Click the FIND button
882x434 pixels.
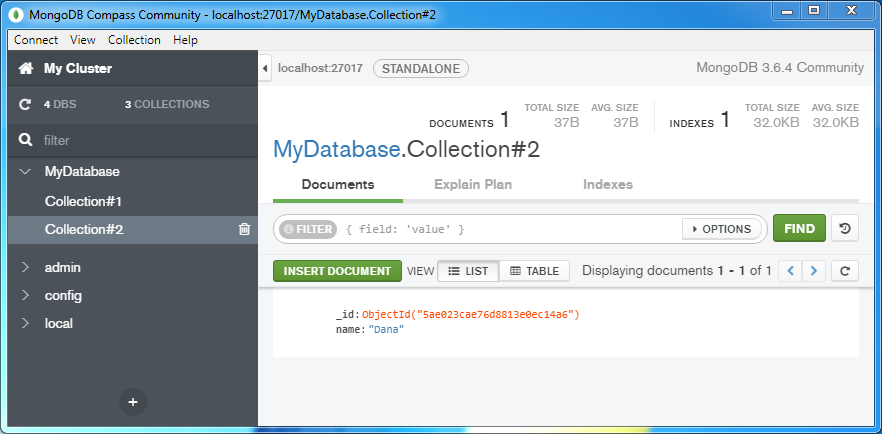click(x=799, y=229)
